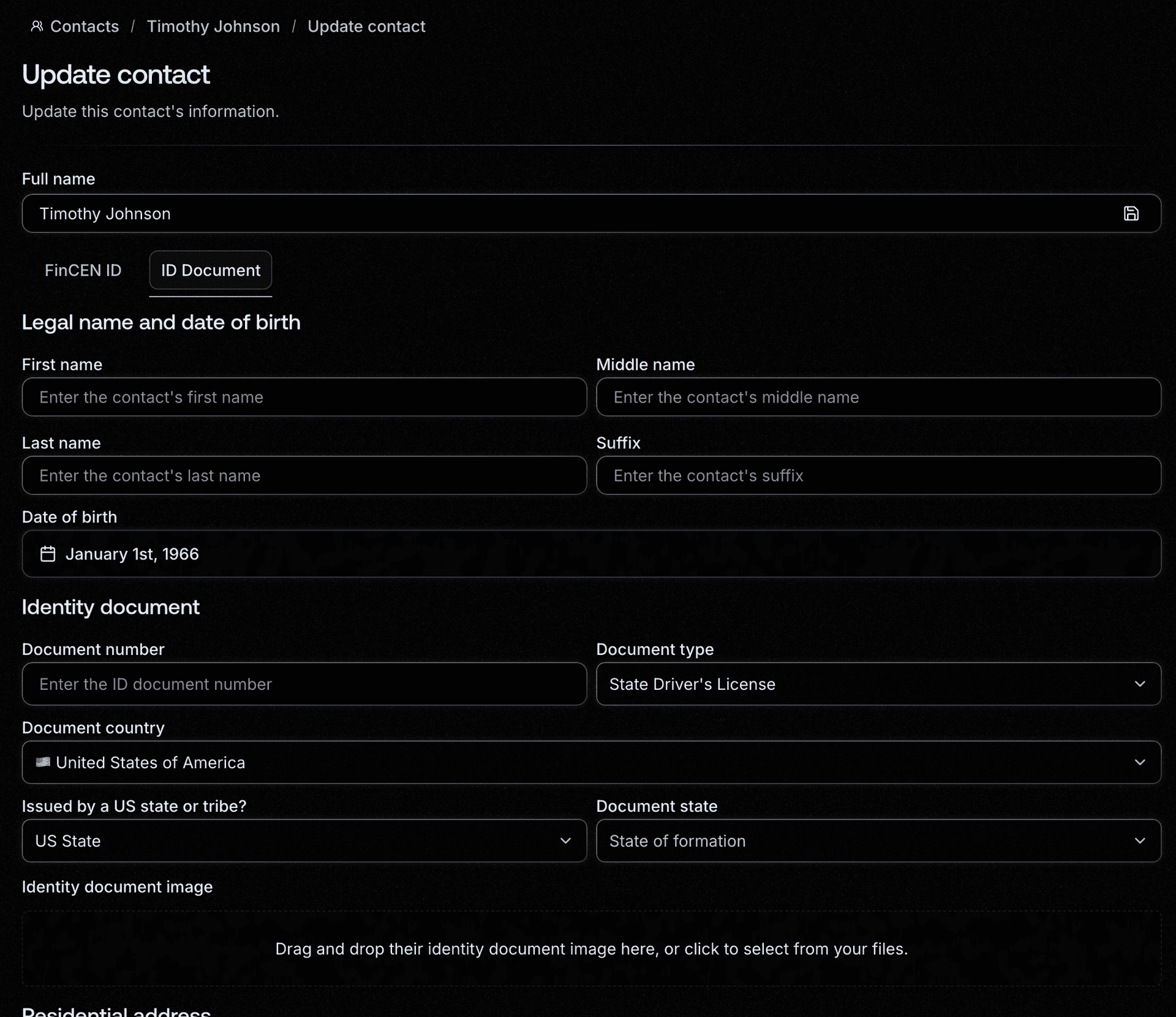Viewport: 1176px width, 1017px height.
Task: Click the document state dropdown chevron
Action: tap(1139, 841)
